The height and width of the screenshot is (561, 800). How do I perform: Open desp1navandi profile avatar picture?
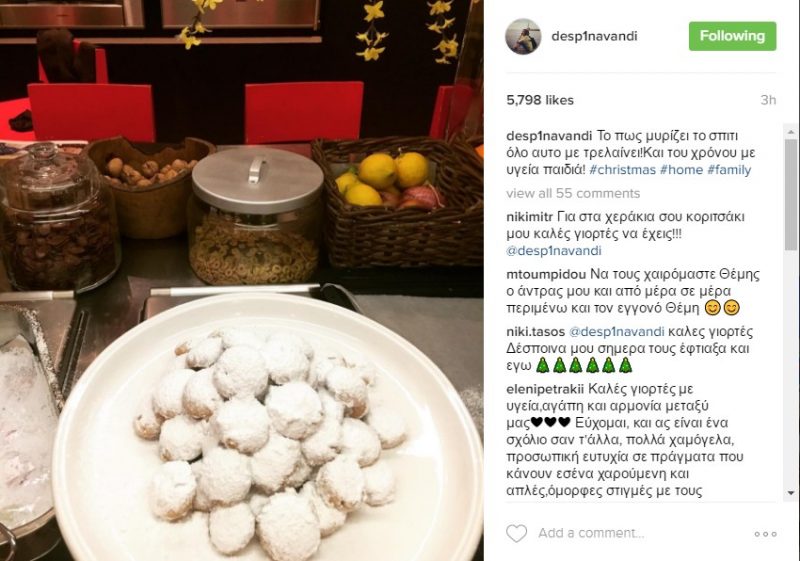click(523, 36)
